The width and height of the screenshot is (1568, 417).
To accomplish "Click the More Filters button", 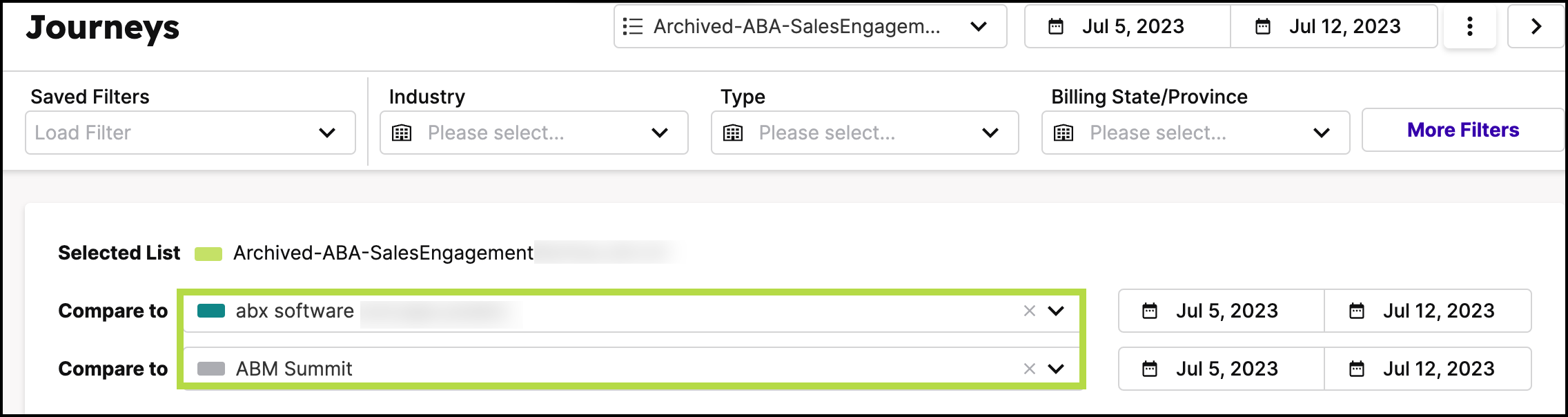I will (x=1463, y=130).
